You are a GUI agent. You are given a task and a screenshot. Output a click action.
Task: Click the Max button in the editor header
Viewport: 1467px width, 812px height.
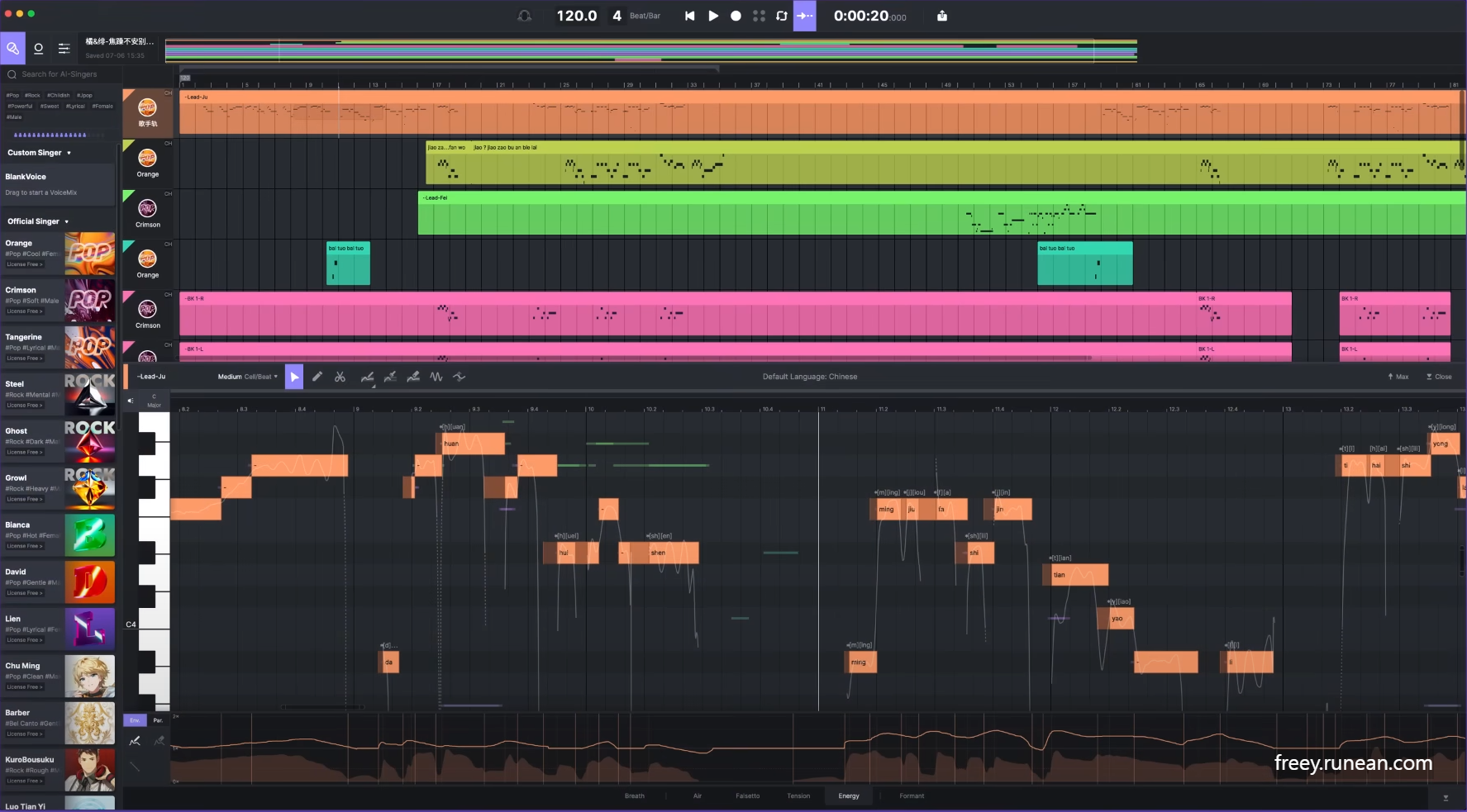[1398, 377]
